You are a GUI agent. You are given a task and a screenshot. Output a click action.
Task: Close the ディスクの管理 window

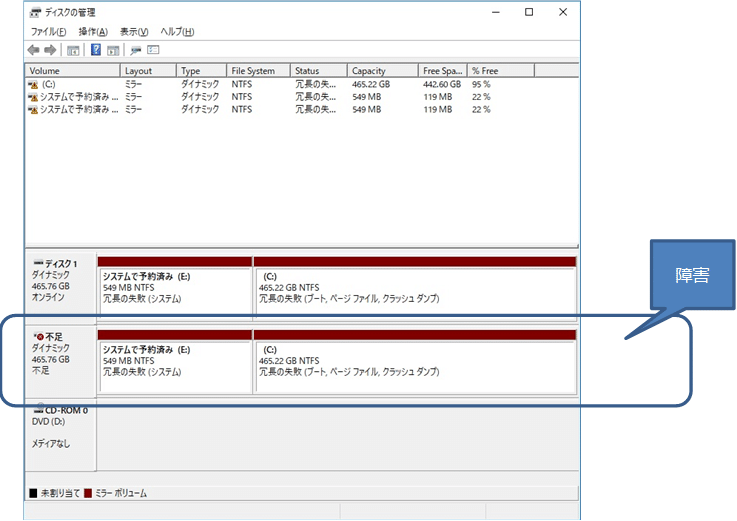(x=563, y=12)
